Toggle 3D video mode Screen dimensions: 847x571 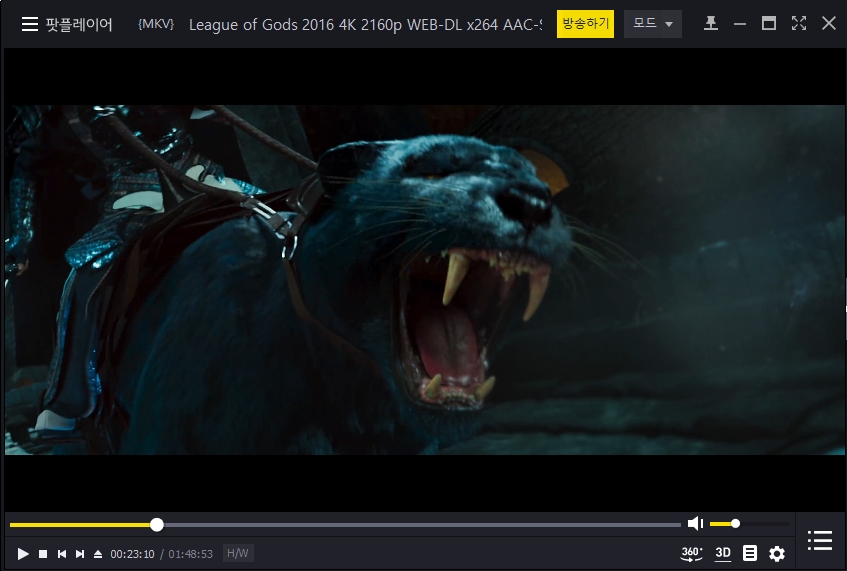(723, 553)
